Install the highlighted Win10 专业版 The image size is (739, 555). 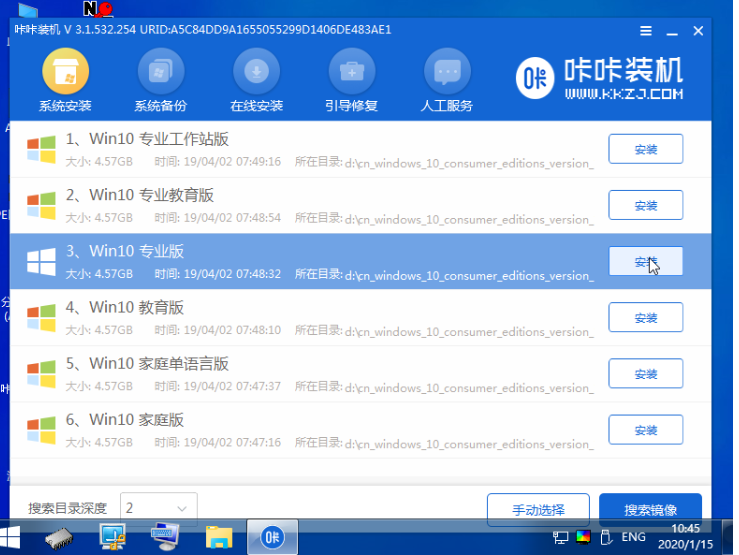[x=645, y=261]
